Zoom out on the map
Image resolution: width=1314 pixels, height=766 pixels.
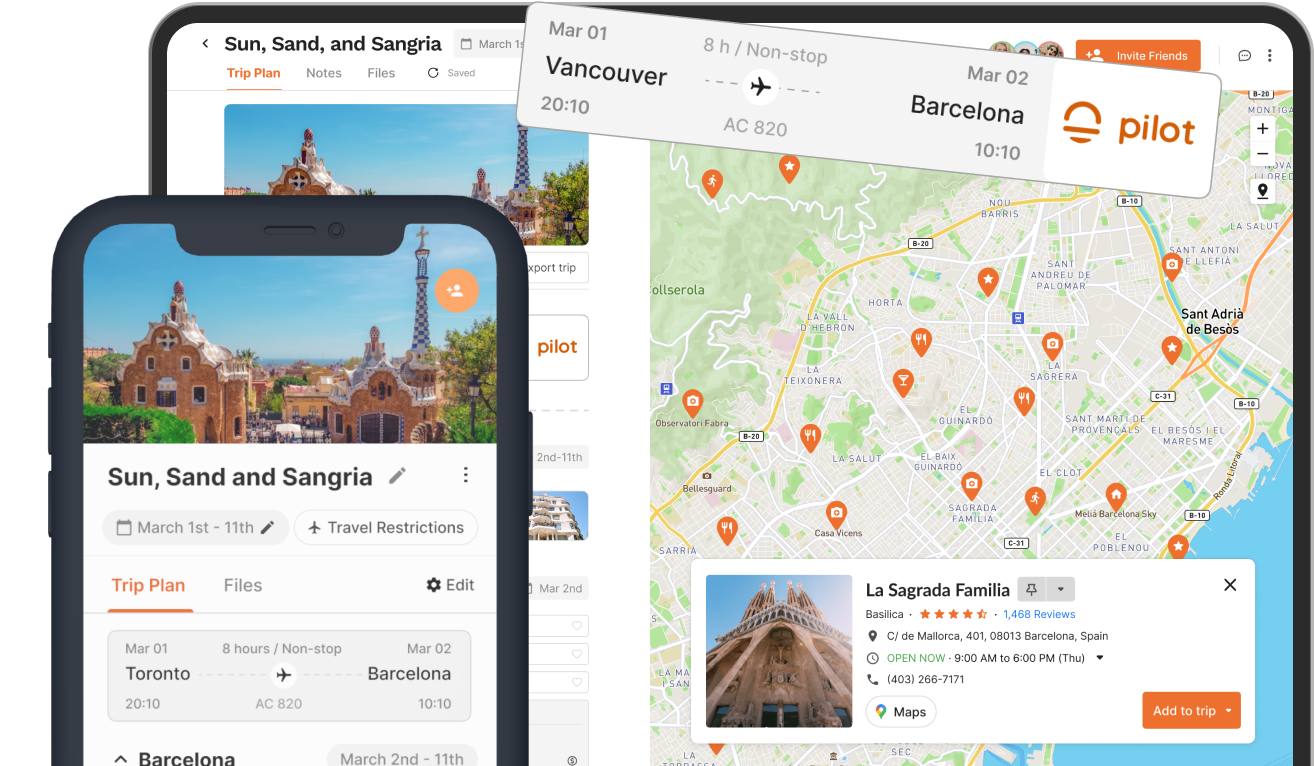tap(1262, 154)
